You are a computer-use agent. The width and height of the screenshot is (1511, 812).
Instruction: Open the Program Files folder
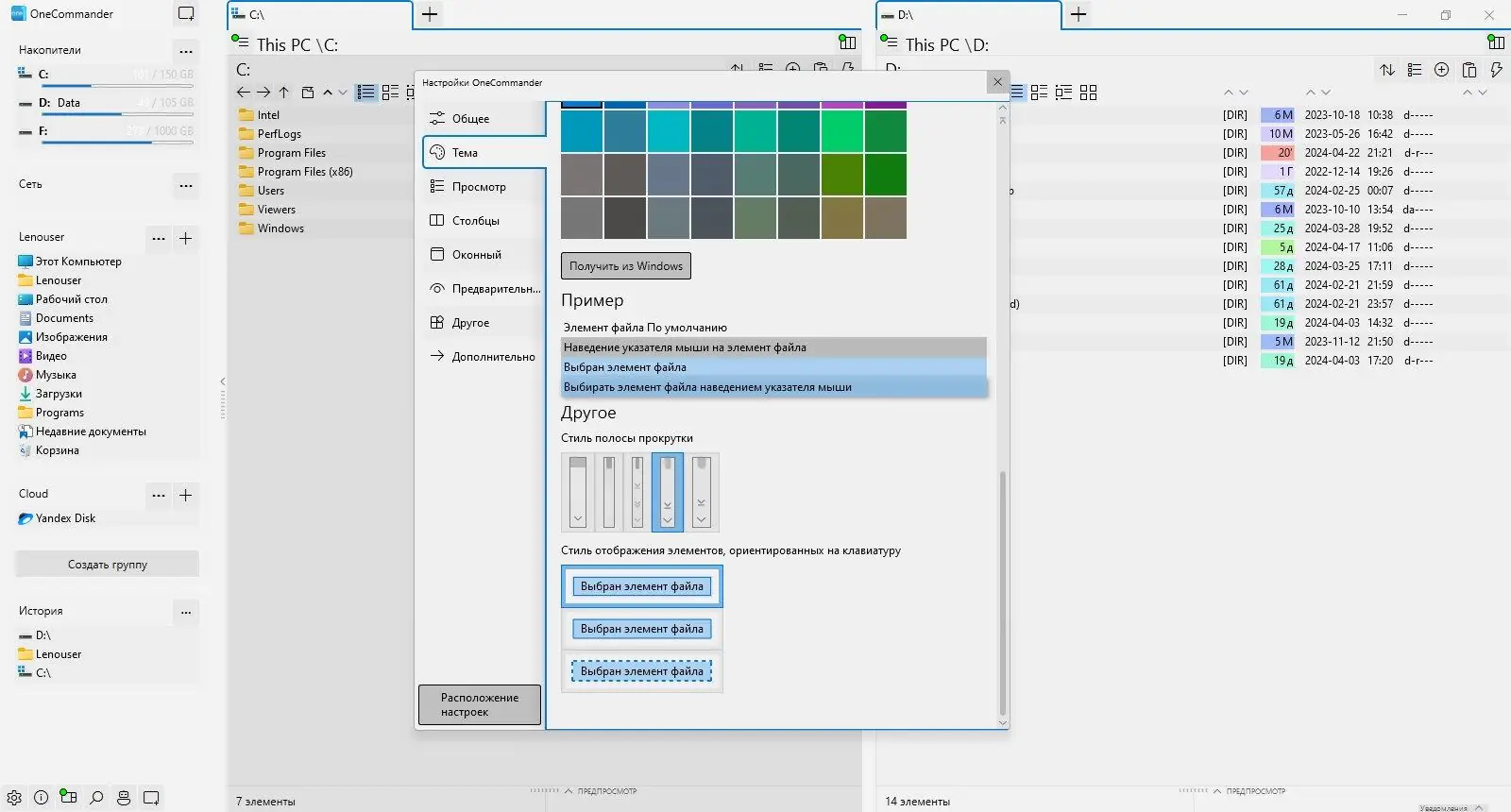pyautogui.click(x=291, y=153)
